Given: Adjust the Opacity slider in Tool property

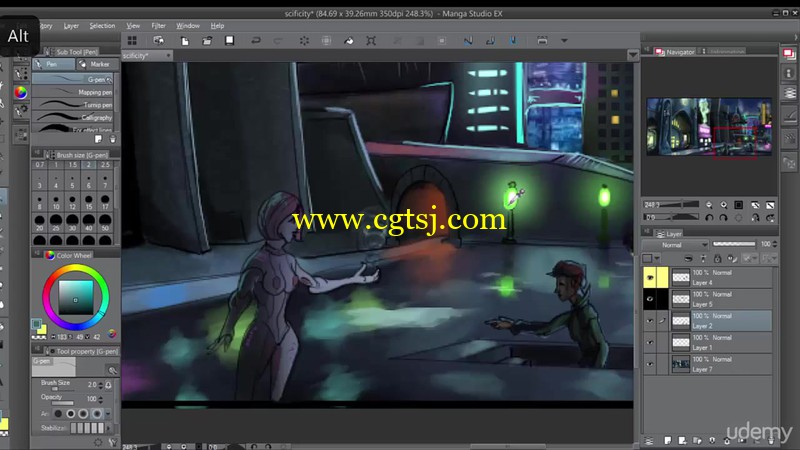Looking at the screenshot, I should pos(61,403).
